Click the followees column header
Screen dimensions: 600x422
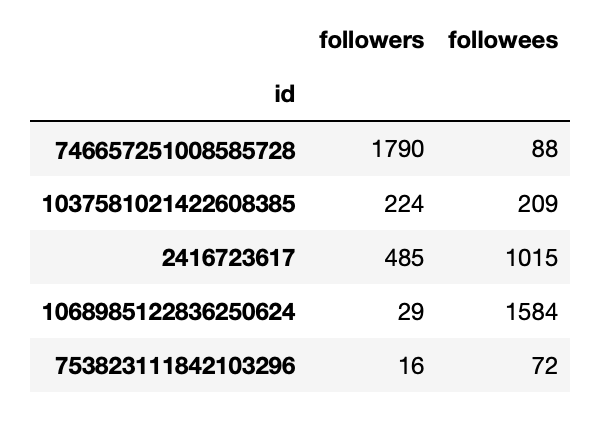tap(503, 41)
